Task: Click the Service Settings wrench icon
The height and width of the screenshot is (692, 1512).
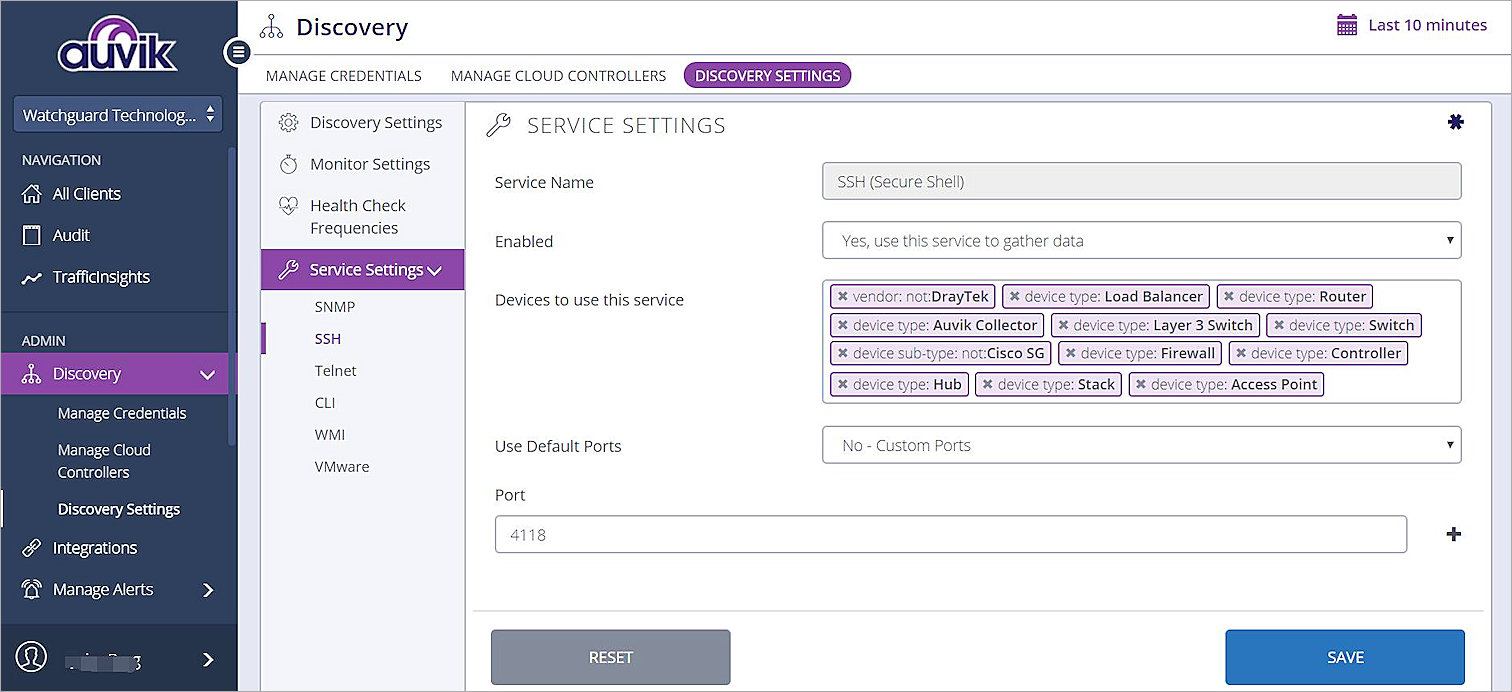Action: 289,269
